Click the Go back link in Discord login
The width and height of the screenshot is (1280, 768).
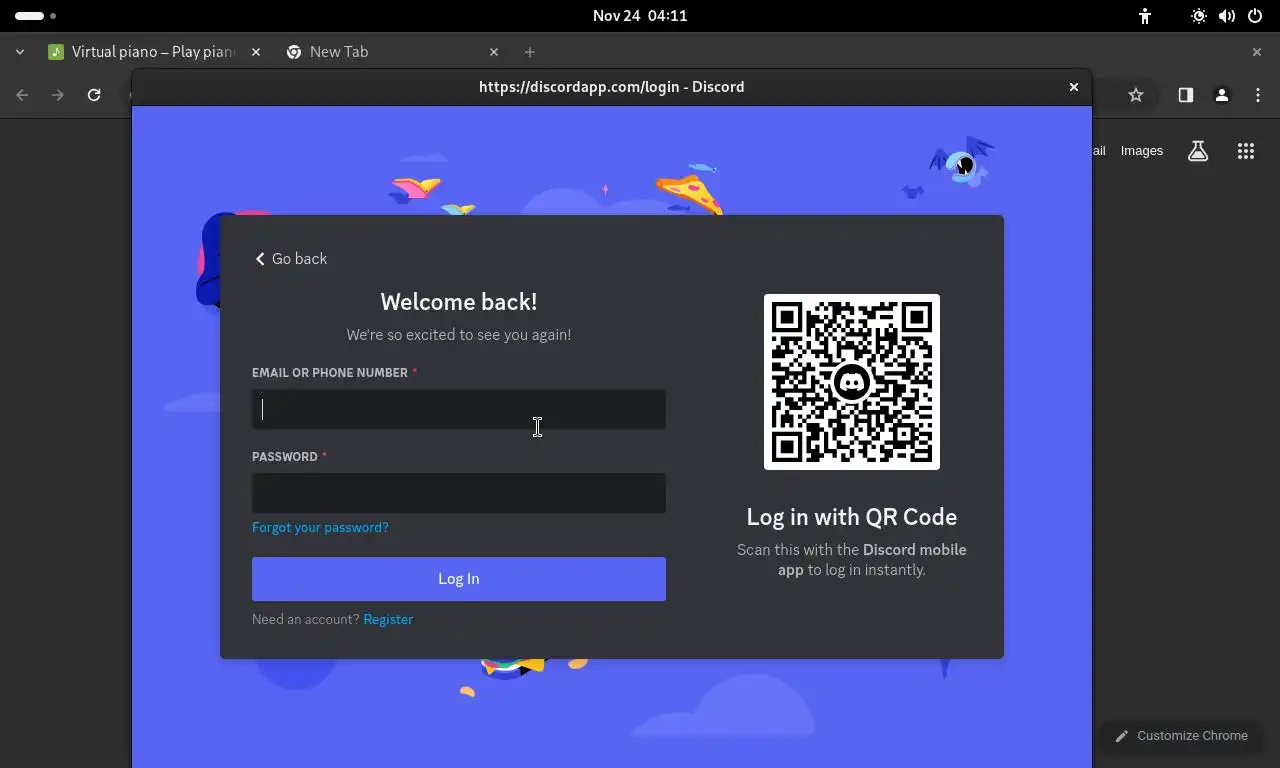pos(290,259)
